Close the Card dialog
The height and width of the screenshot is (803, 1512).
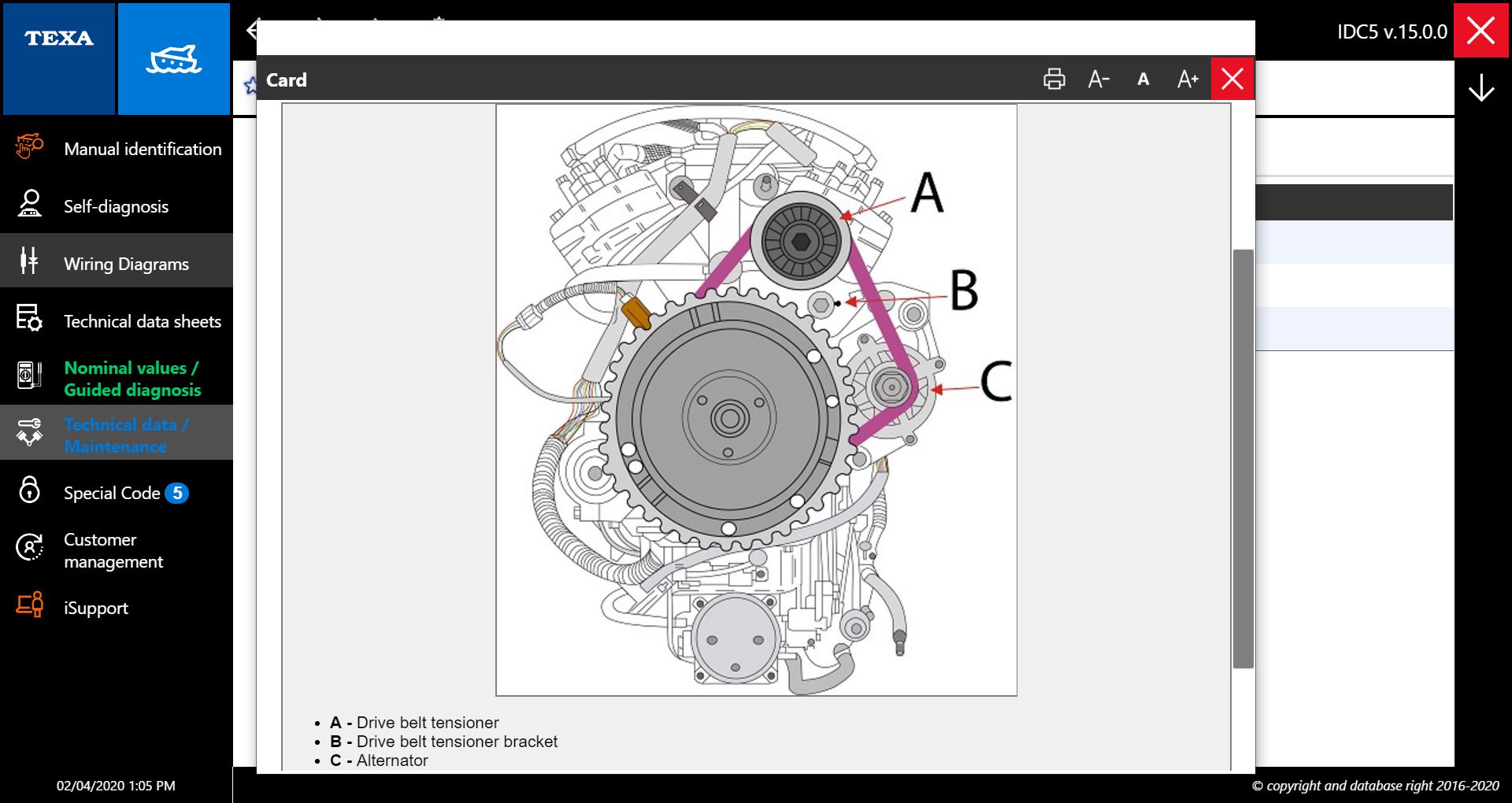(1232, 80)
